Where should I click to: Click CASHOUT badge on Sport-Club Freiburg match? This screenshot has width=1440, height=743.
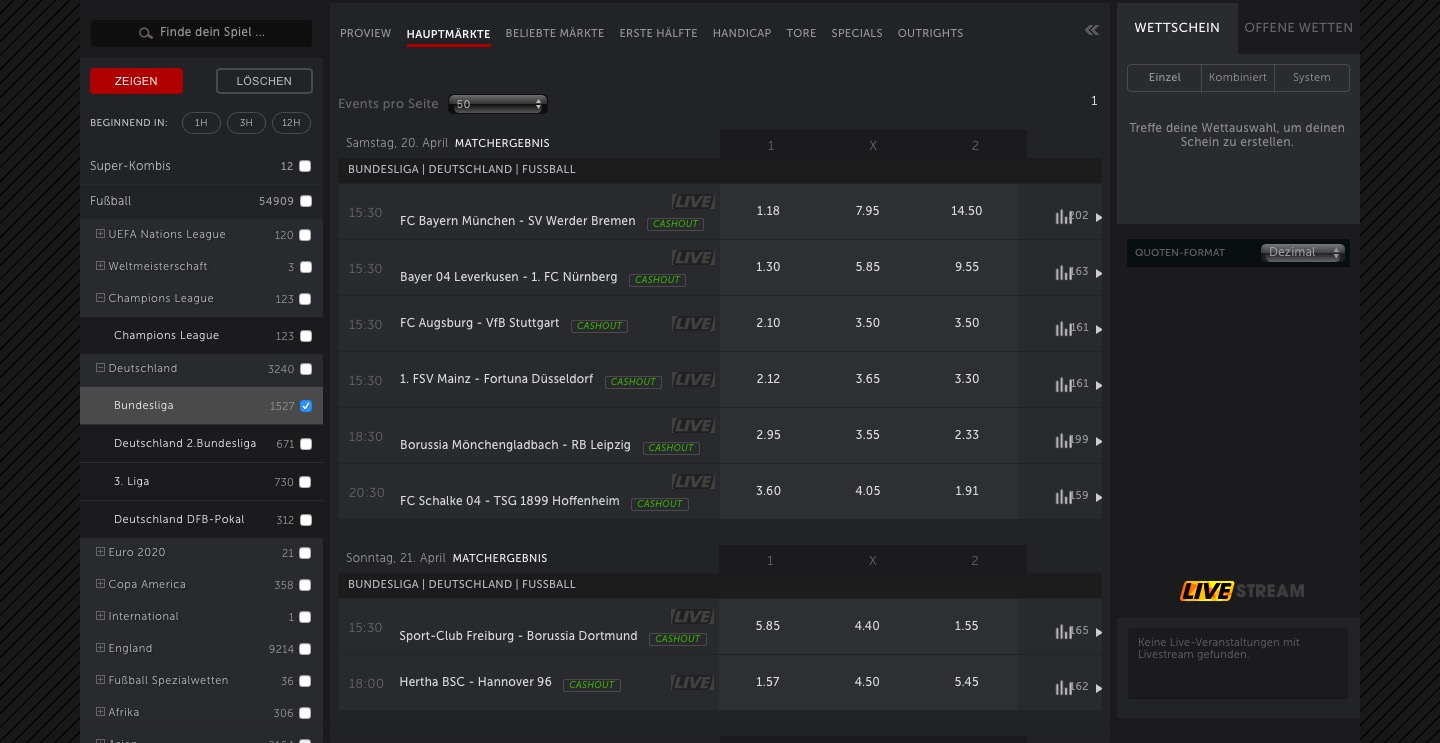coord(678,639)
